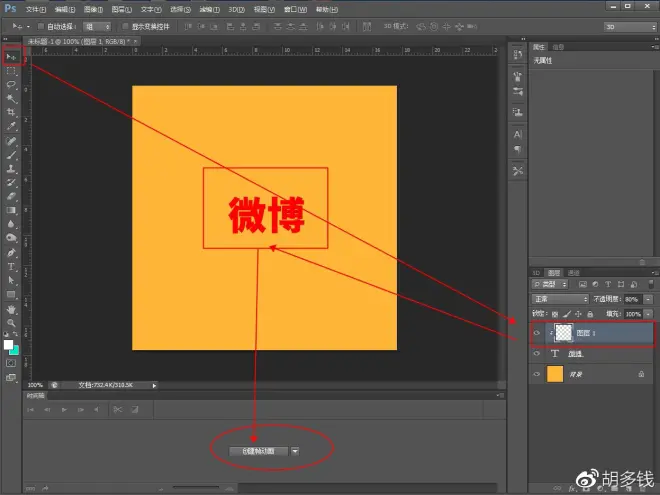Select the Blur tool
660x495 pixels.
11,224
